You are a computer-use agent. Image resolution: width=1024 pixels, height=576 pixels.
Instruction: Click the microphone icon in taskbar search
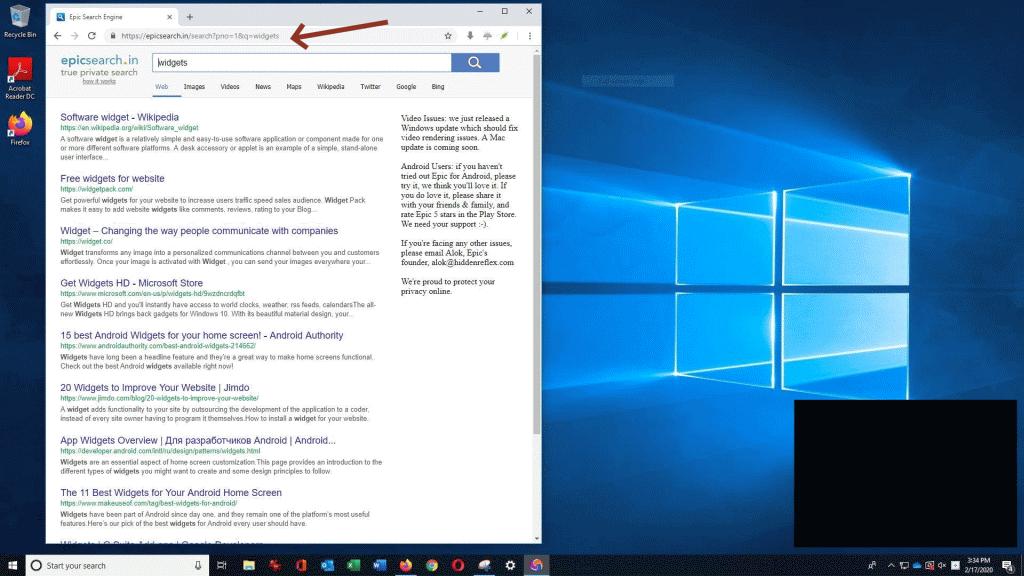[x=198, y=566]
